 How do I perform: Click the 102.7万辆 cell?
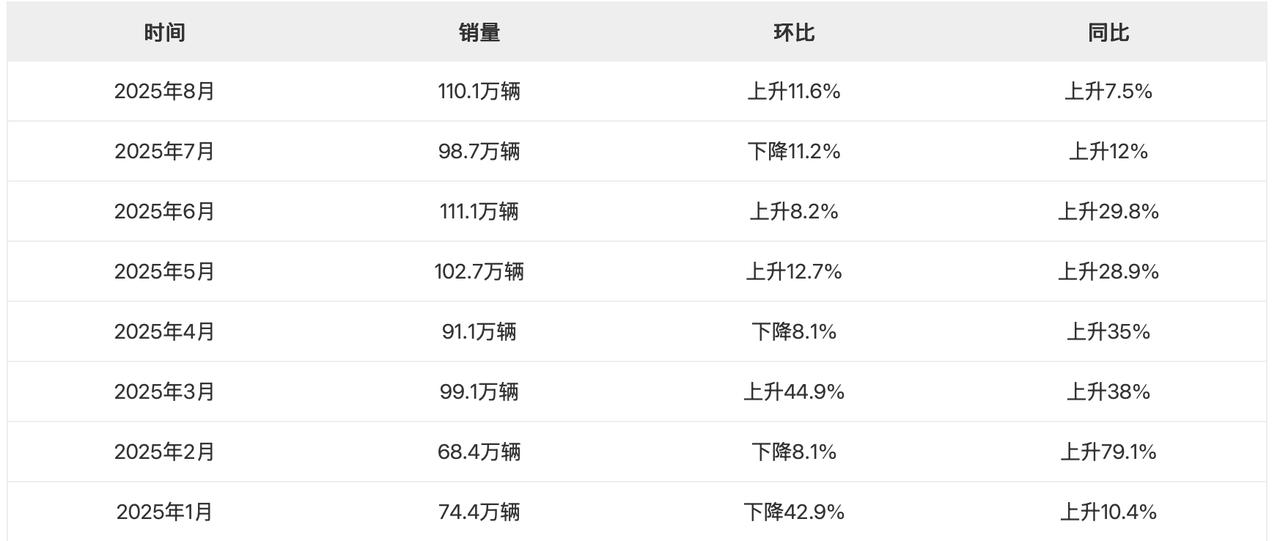click(x=479, y=272)
